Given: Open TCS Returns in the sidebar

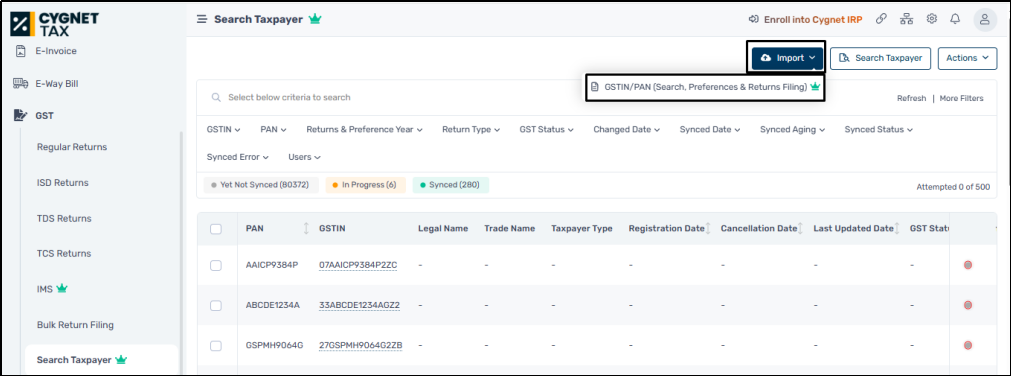Looking at the screenshot, I should [x=64, y=253].
